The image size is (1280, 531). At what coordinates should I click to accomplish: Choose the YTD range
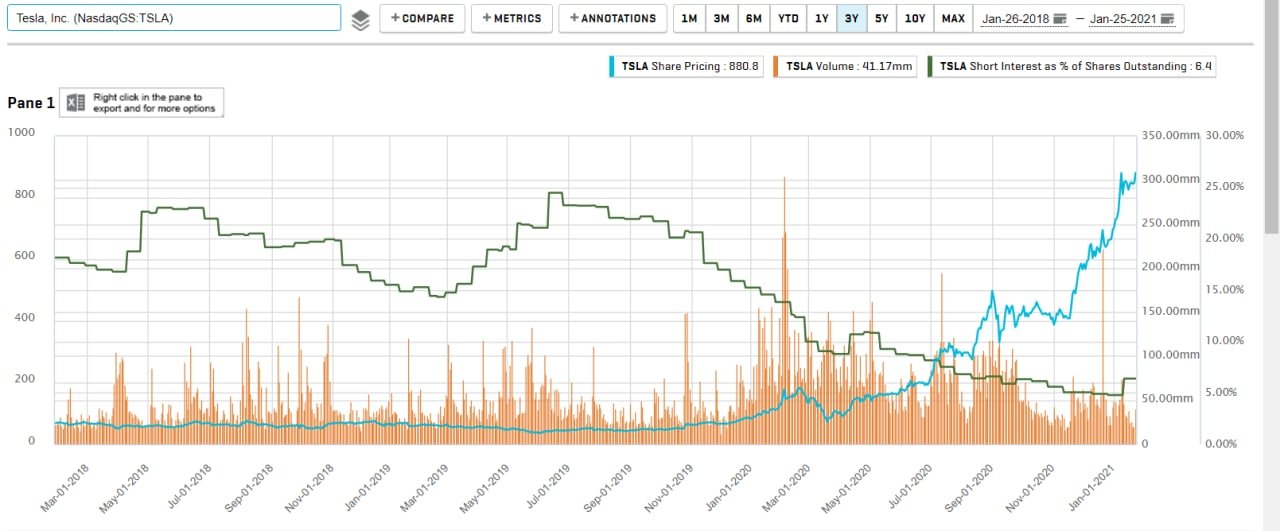pyautogui.click(x=788, y=19)
